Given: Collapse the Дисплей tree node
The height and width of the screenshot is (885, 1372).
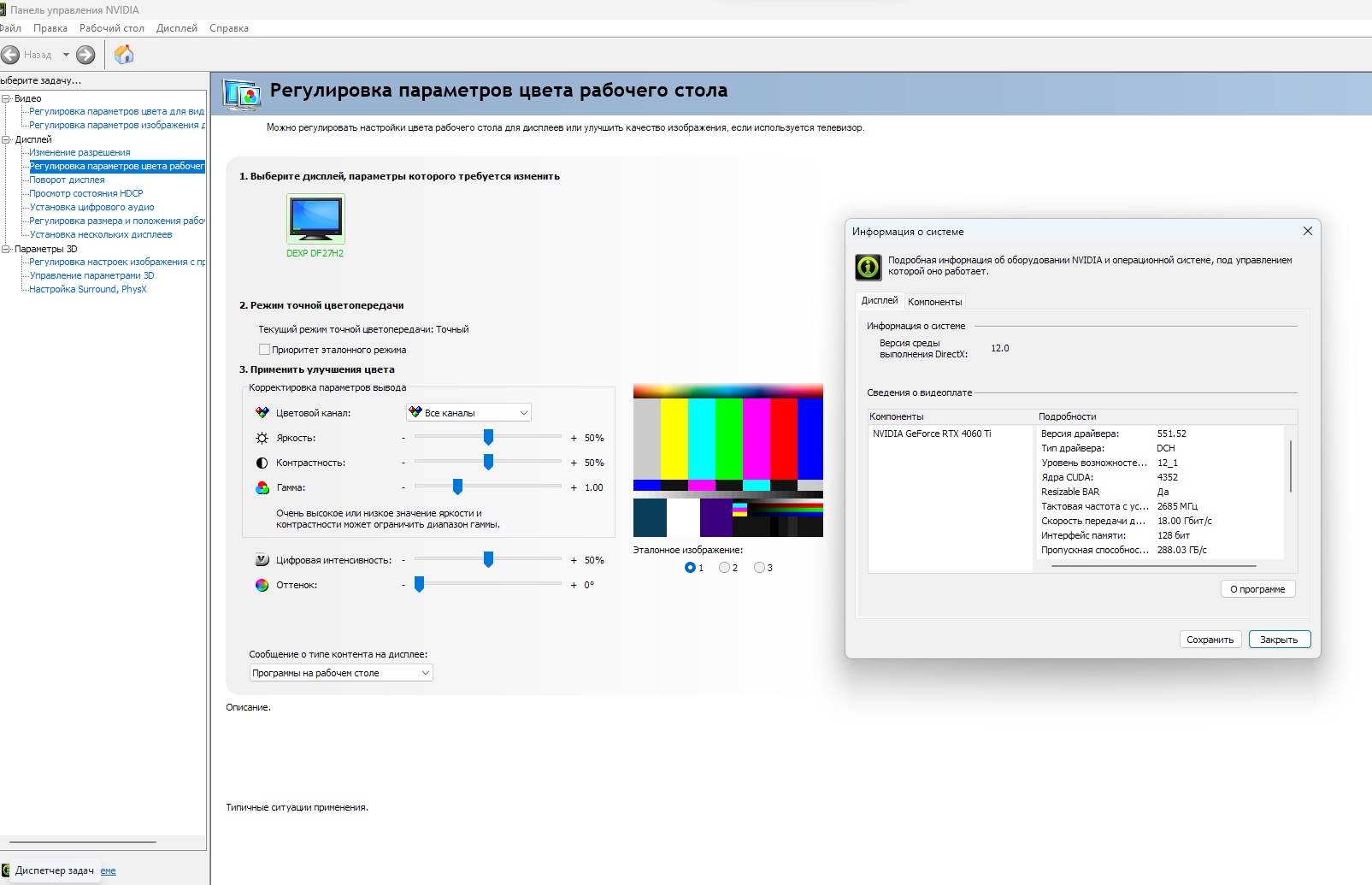Looking at the screenshot, I should point(6,139).
